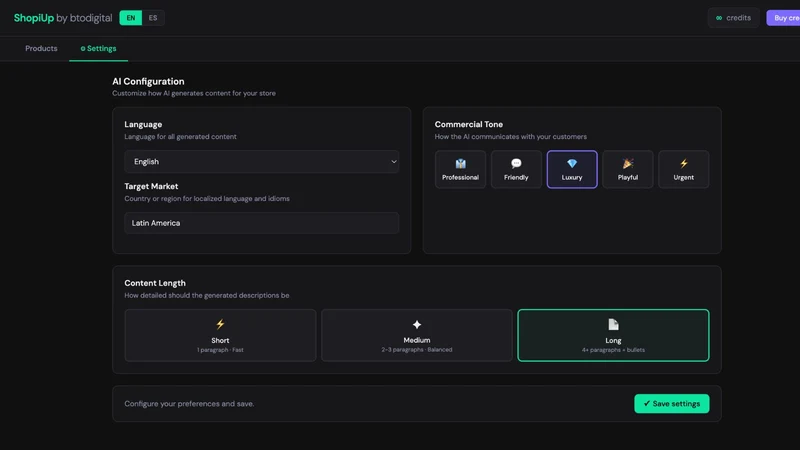Screen dimensions: 800x450
Task: Click the speech bubble icon for Friendly
Action: [x=516, y=163]
